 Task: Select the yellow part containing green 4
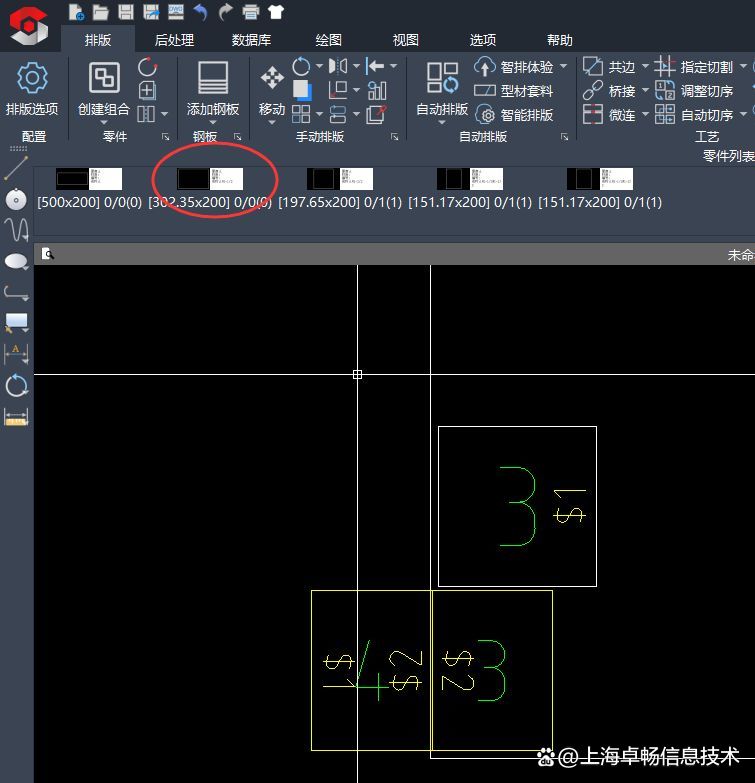pos(371,670)
